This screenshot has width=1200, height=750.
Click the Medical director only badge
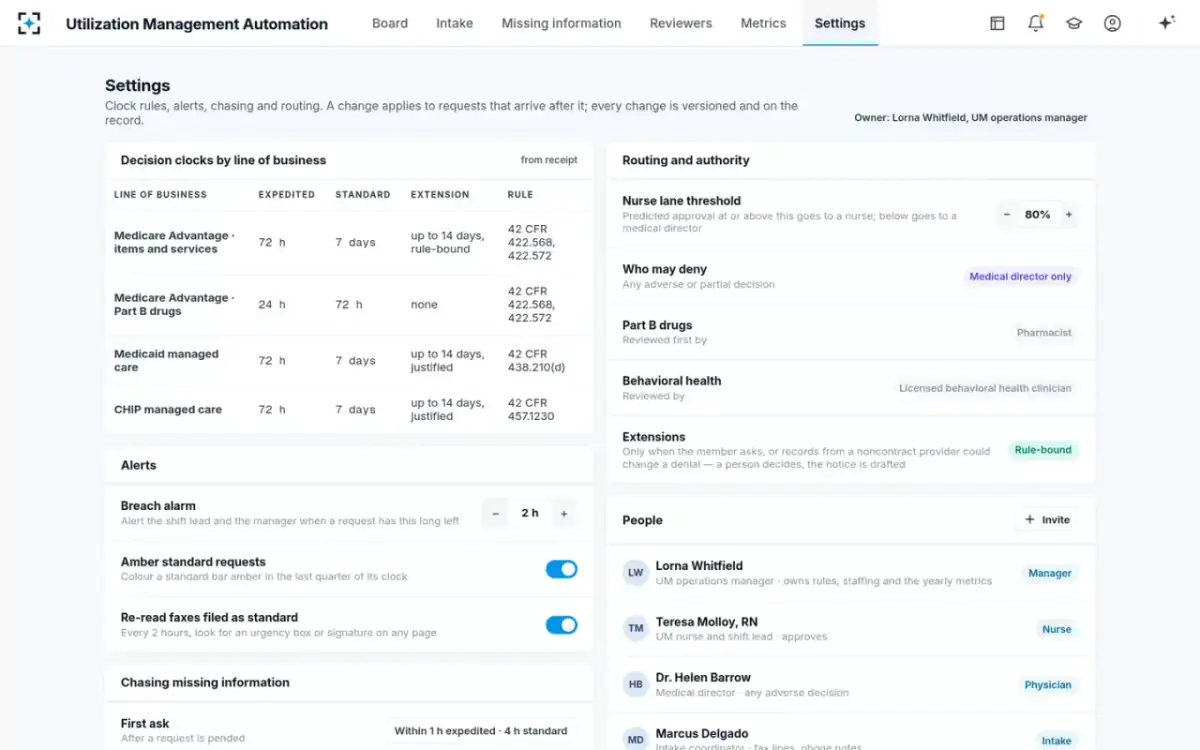point(1020,277)
